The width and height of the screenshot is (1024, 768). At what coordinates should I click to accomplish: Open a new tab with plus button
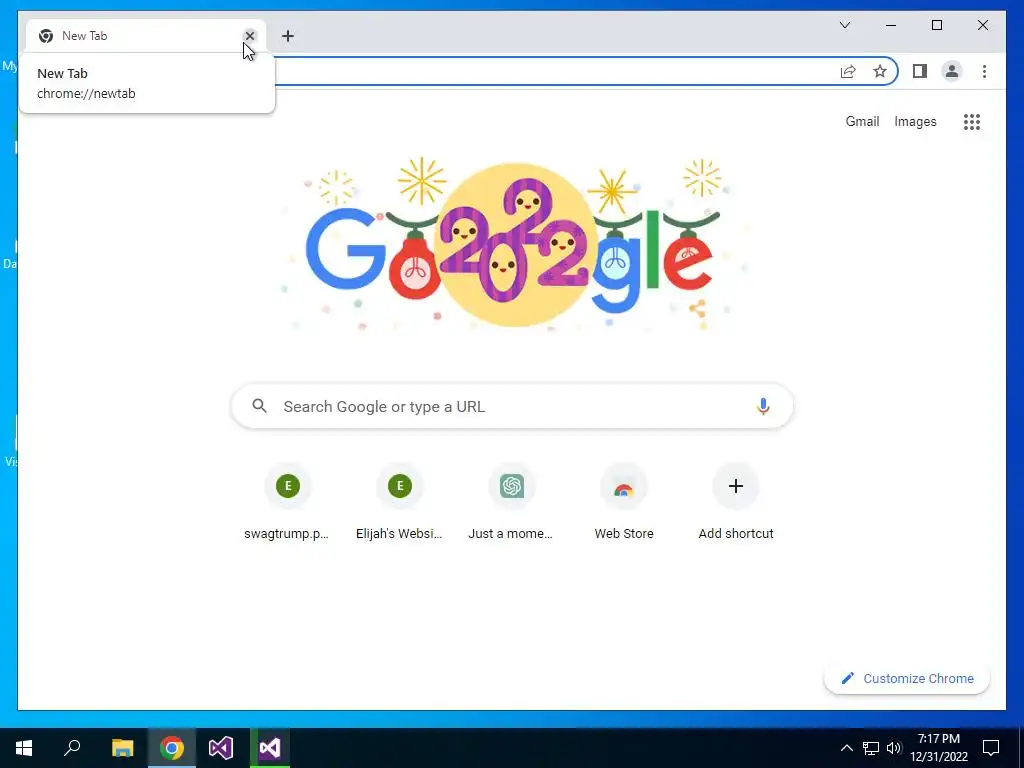288,36
